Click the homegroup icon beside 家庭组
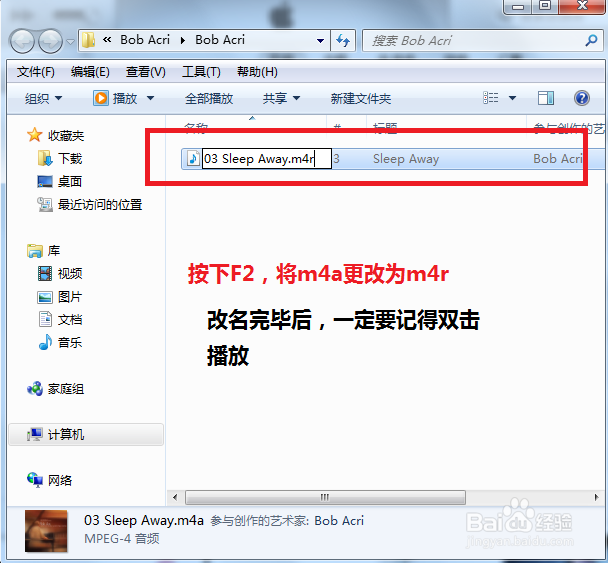 coord(35,389)
